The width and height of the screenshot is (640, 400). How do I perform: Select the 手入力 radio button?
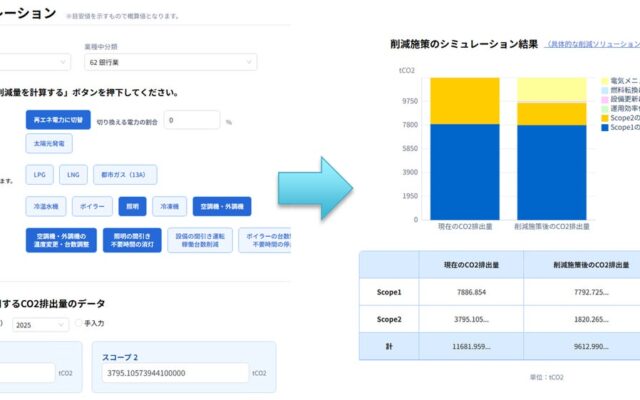79,323
